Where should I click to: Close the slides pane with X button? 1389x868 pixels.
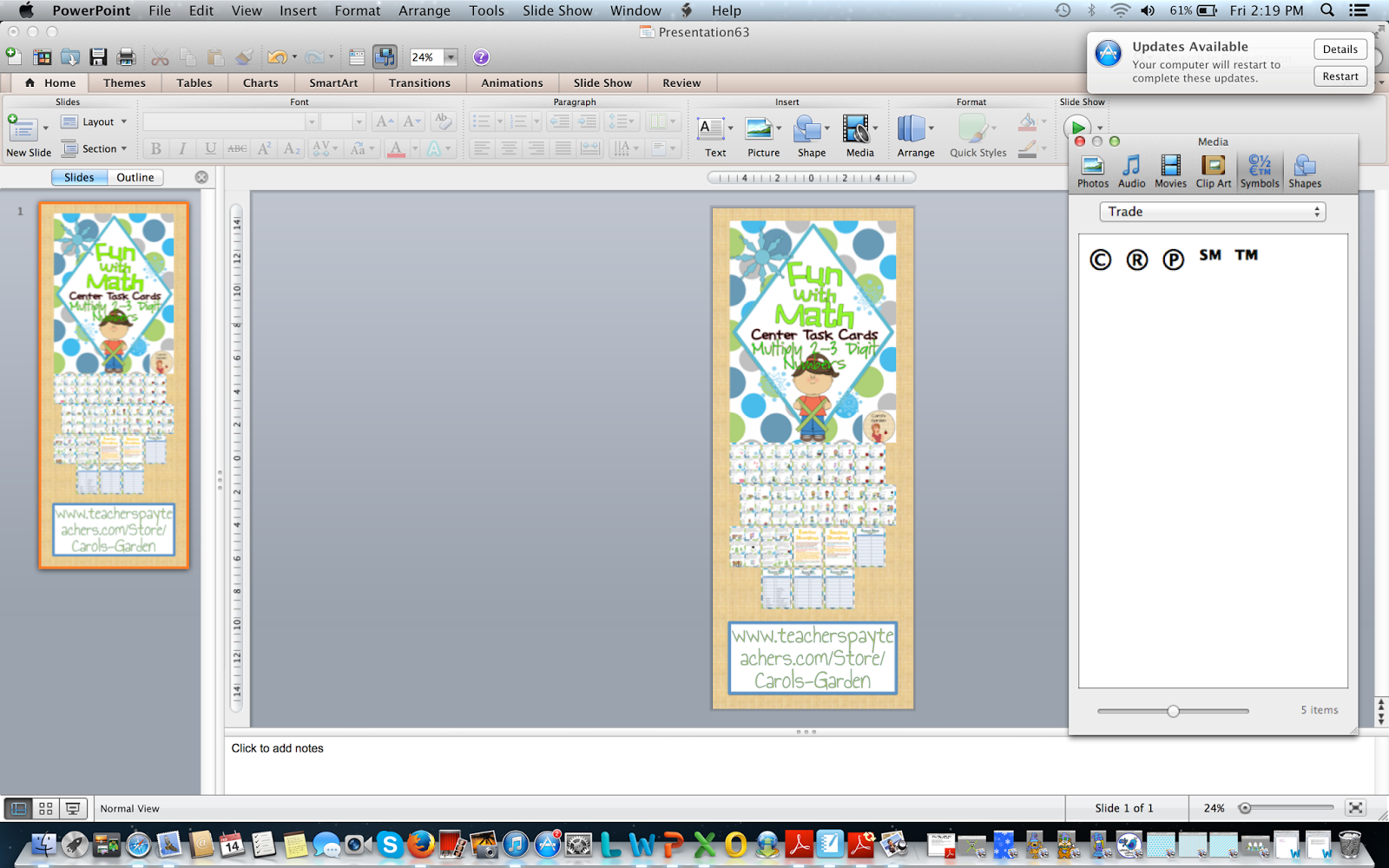point(201,177)
